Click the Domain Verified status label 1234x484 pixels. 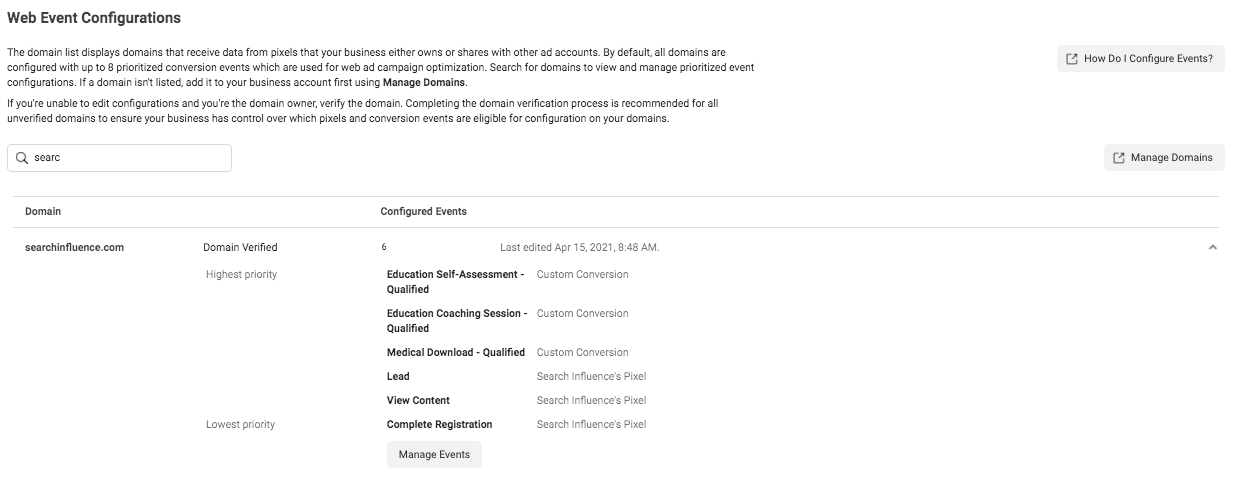tap(240, 247)
